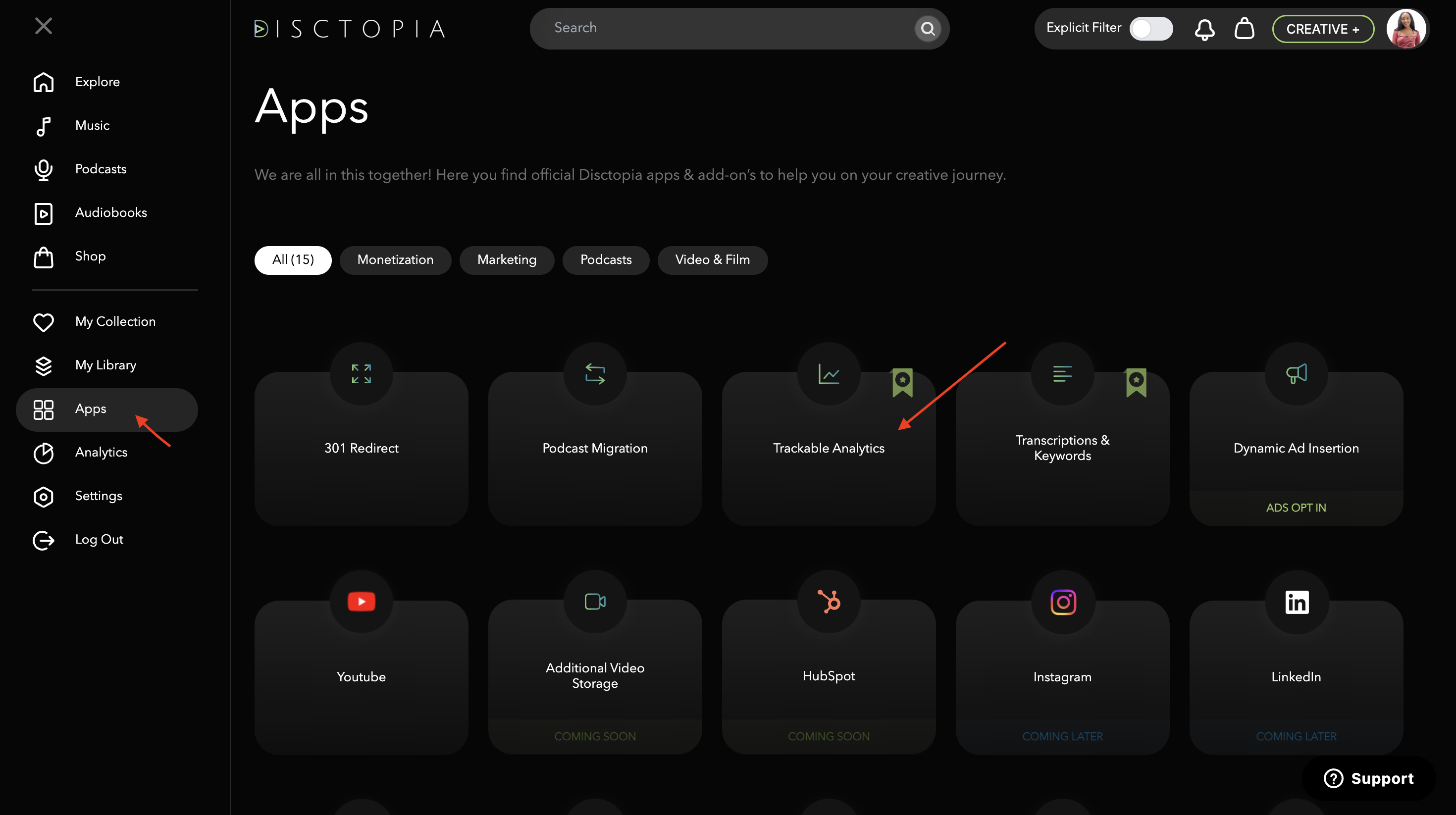Open My Library stack icon
Screen dimensions: 1456x815
click(44, 366)
